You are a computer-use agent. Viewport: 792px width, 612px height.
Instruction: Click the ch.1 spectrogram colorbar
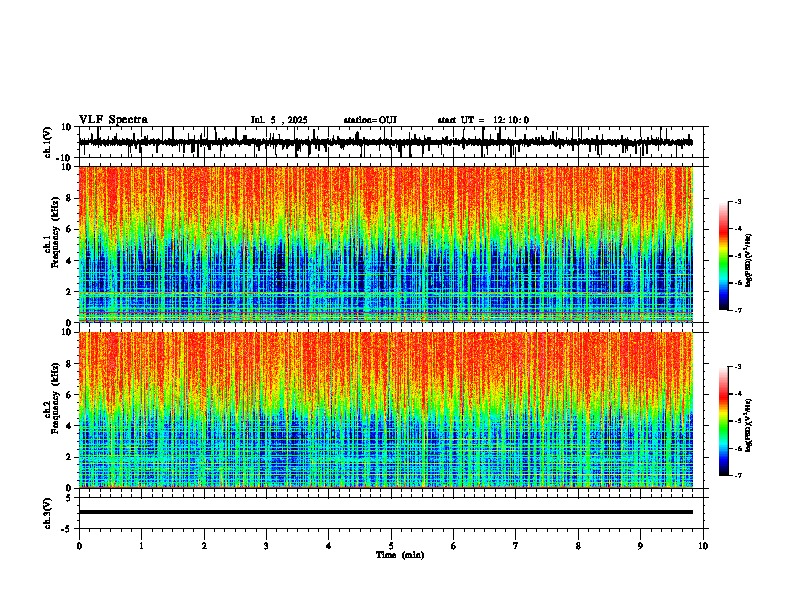click(x=724, y=256)
